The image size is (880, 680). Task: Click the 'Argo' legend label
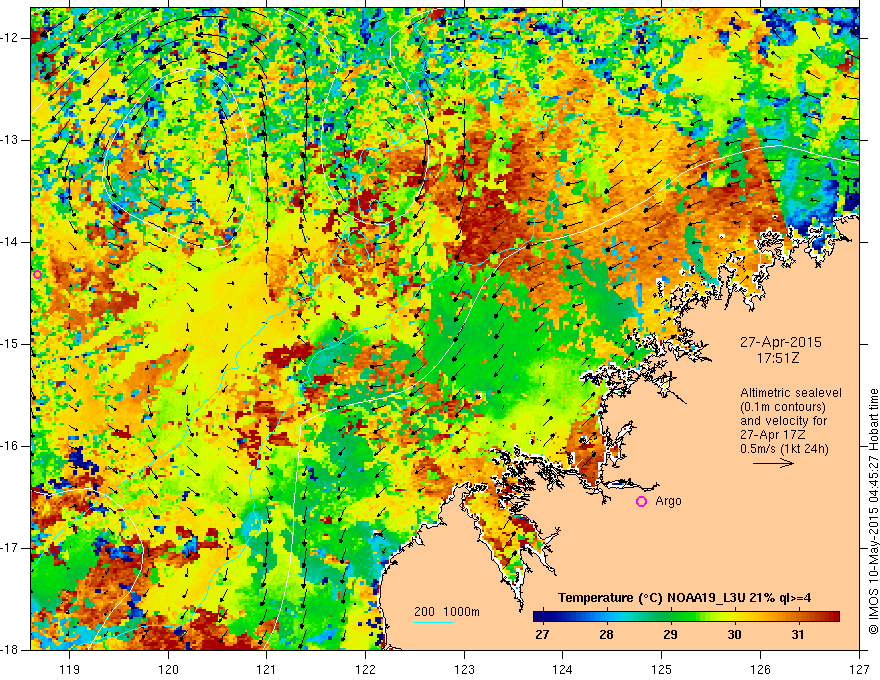pos(668,501)
